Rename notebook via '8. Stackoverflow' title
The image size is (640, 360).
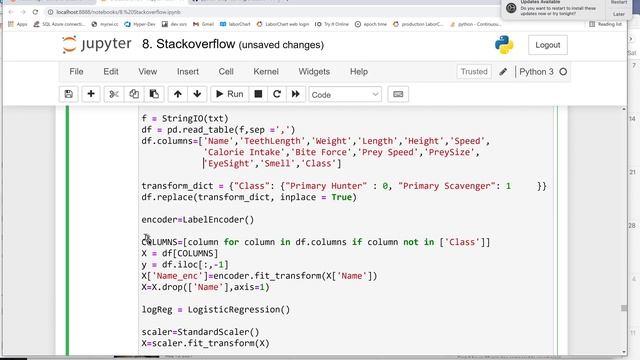point(188,44)
